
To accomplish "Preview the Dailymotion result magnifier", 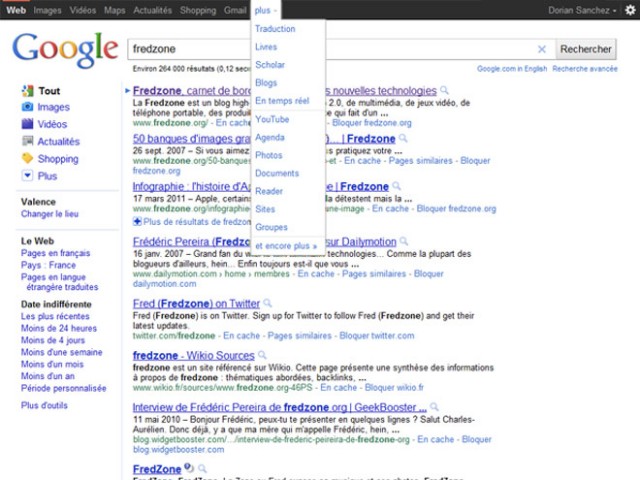I will coord(404,242).
